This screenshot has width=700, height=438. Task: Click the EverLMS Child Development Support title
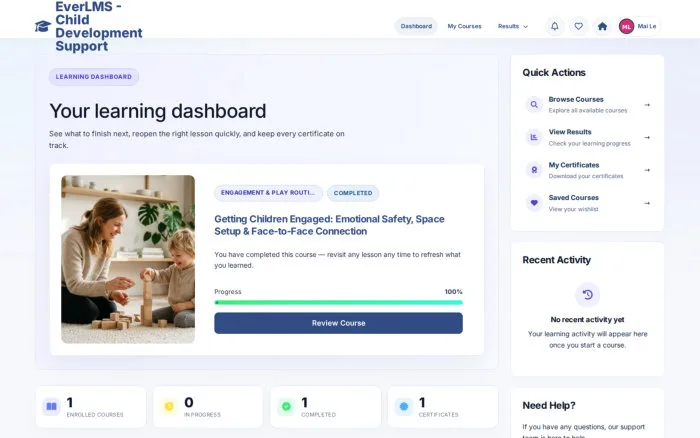click(x=99, y=26)
